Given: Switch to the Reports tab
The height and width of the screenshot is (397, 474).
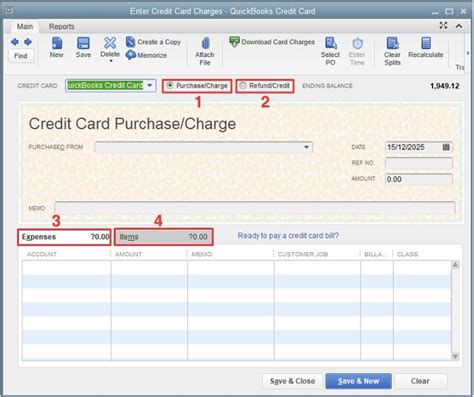Looking at the screenshot, I should tap(62, 27).
